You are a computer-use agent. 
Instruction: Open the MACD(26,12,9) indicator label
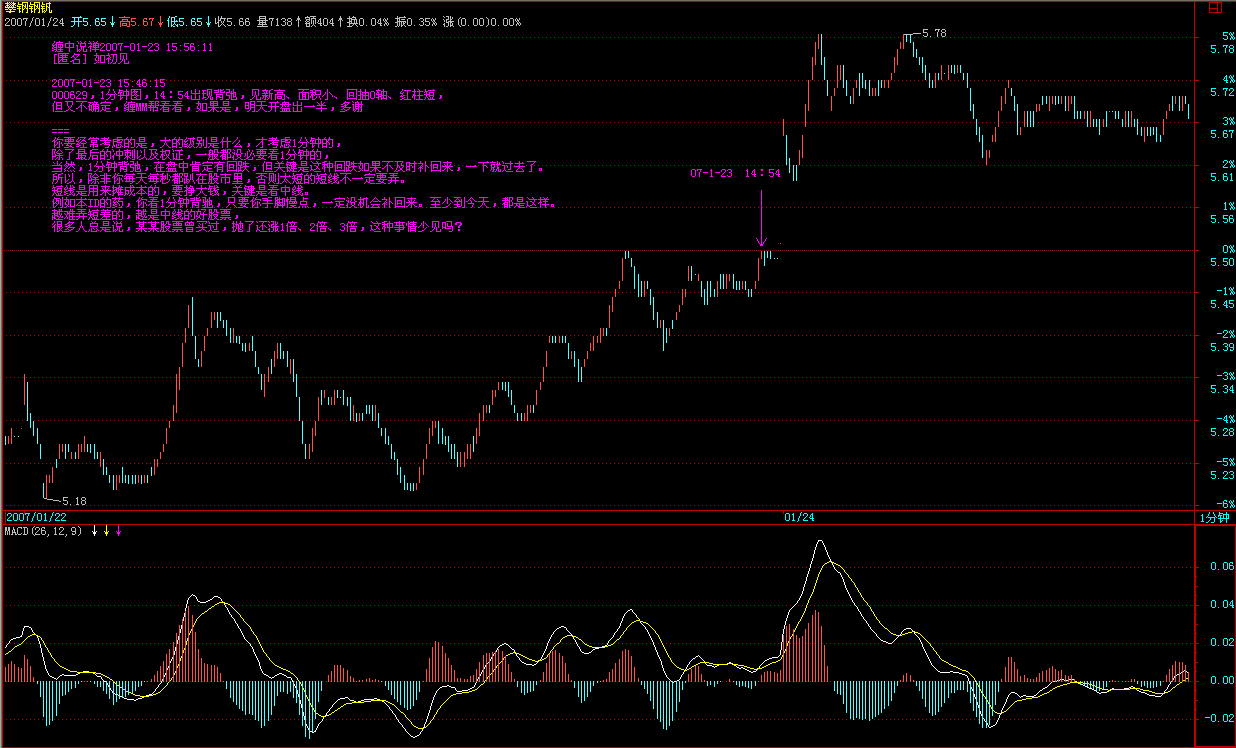point(44,531)
